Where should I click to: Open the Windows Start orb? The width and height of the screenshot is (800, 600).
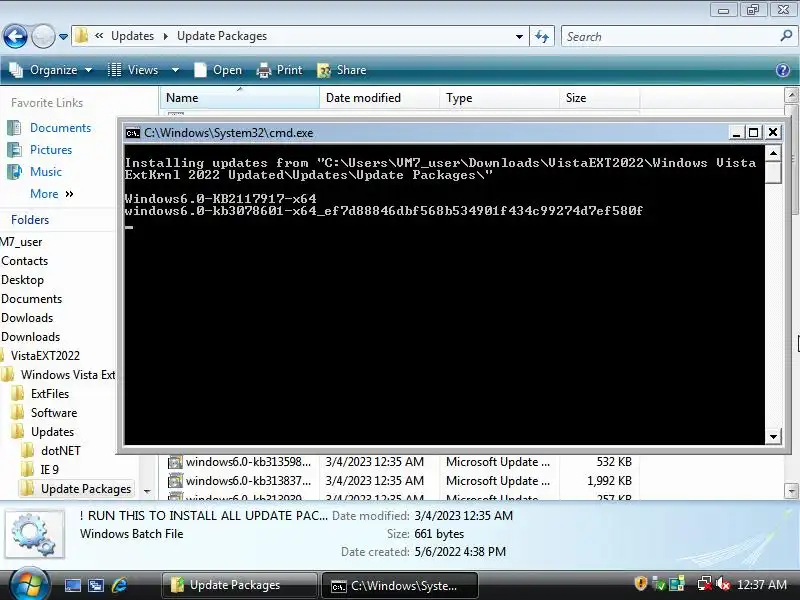(x=29, y=584)
